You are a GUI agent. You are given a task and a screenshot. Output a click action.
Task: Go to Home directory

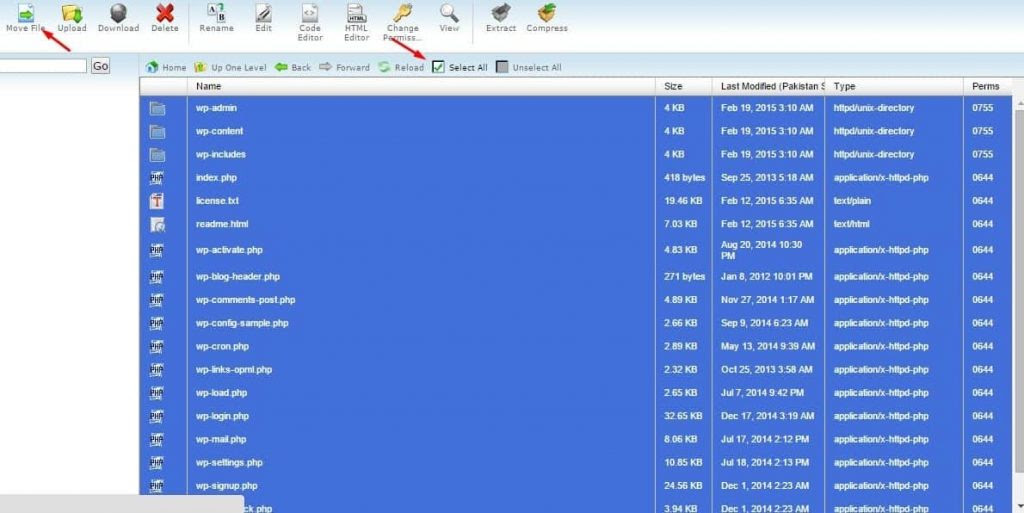(166, 67)
